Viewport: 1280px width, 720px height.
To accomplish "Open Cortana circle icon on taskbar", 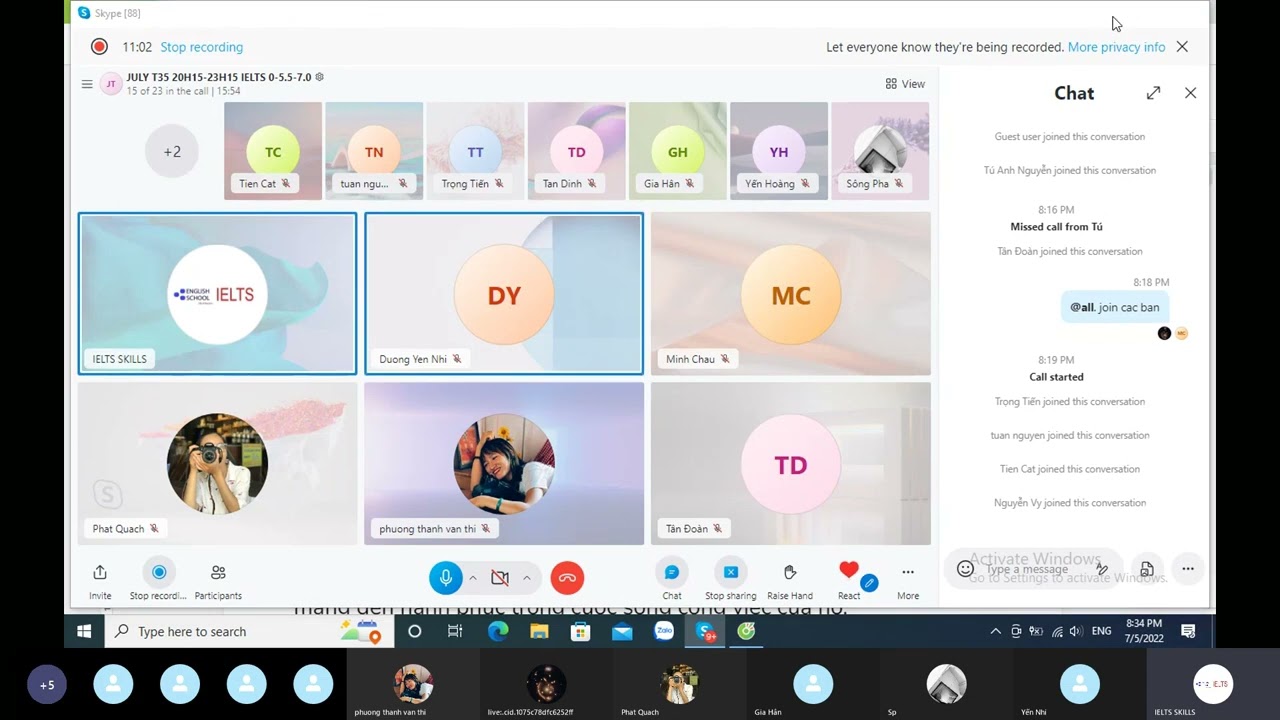I will coord(414,631).
